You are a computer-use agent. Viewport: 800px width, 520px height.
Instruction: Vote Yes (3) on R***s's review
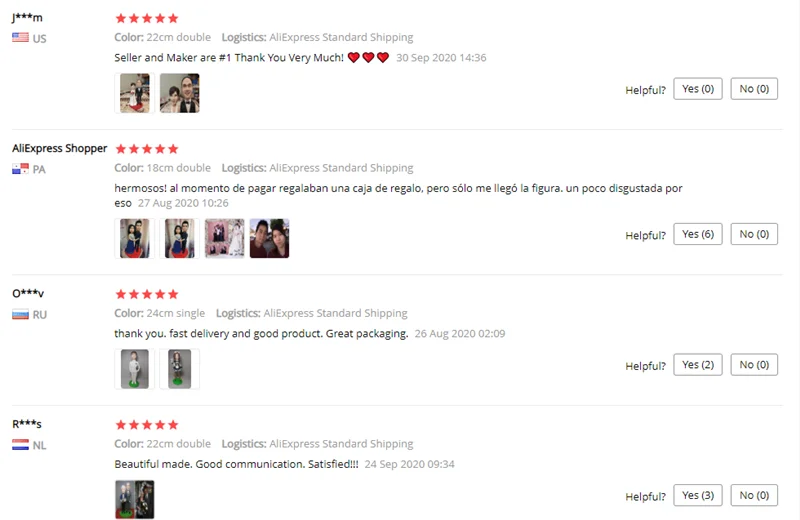click(698, 496)
